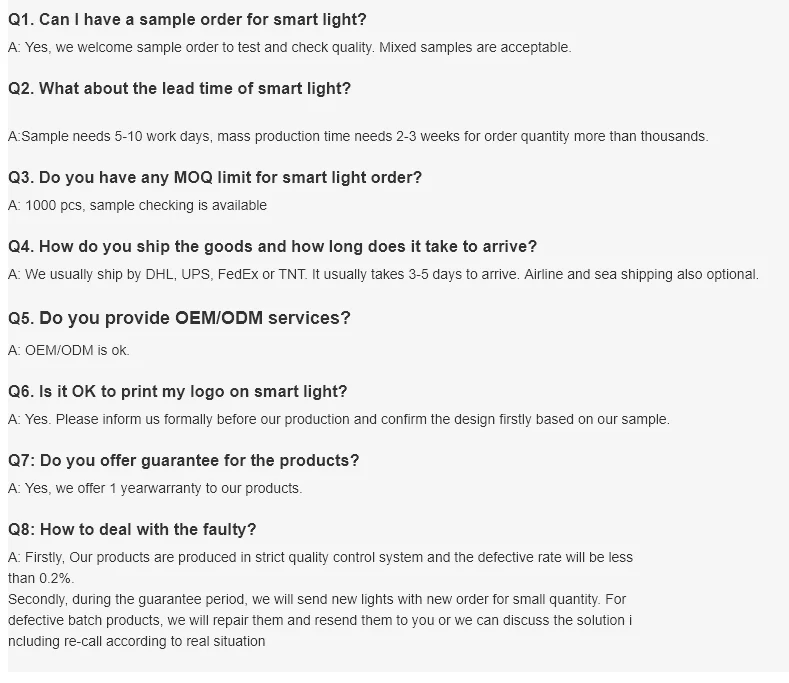Click the line about strict quality control system

321,558
